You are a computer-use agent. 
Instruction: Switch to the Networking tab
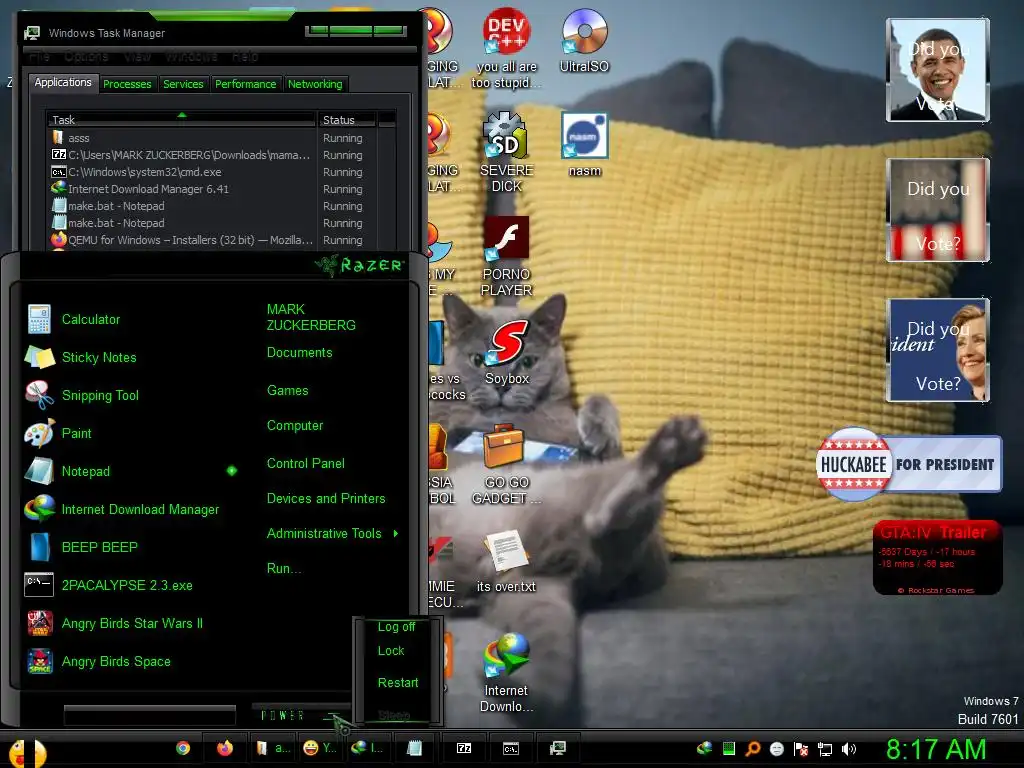click(x=315, y=84)
